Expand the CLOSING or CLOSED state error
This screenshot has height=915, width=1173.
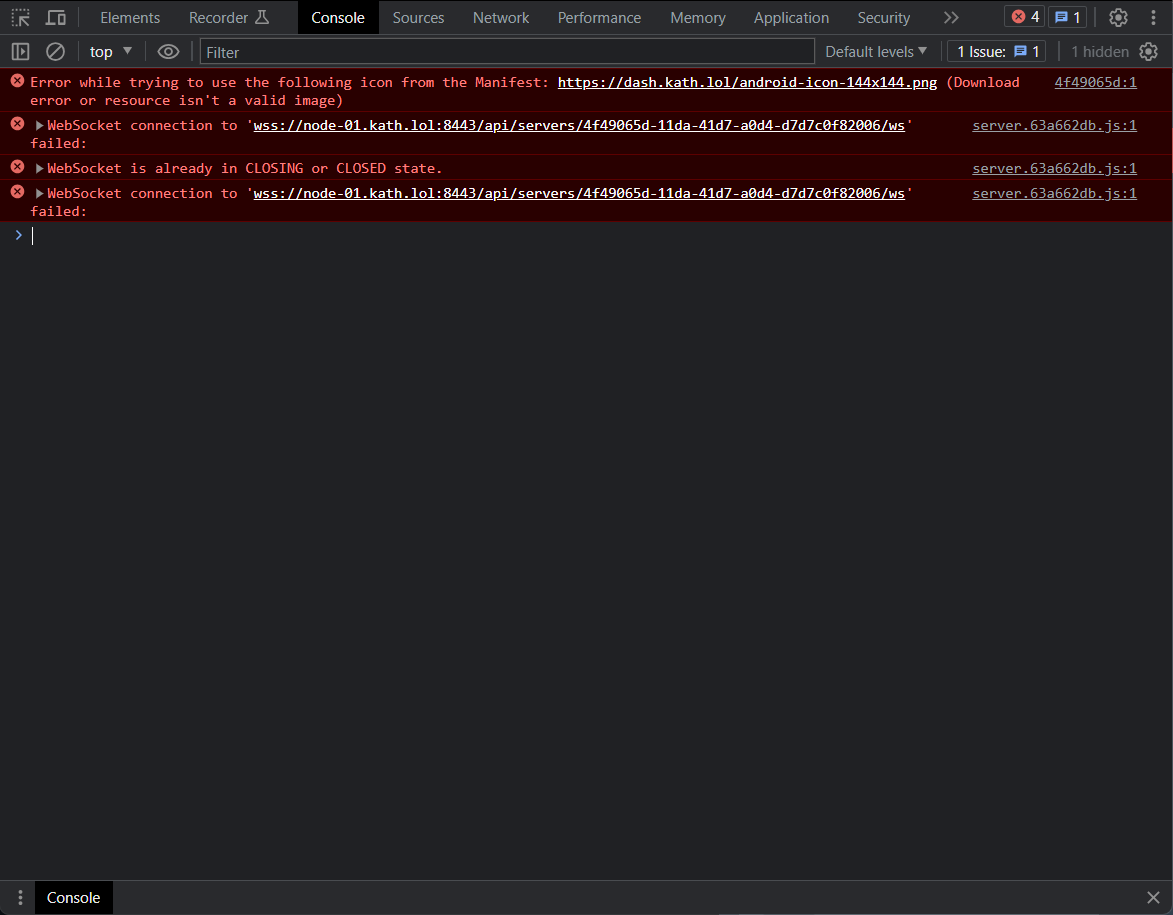[x=38, y=168]
